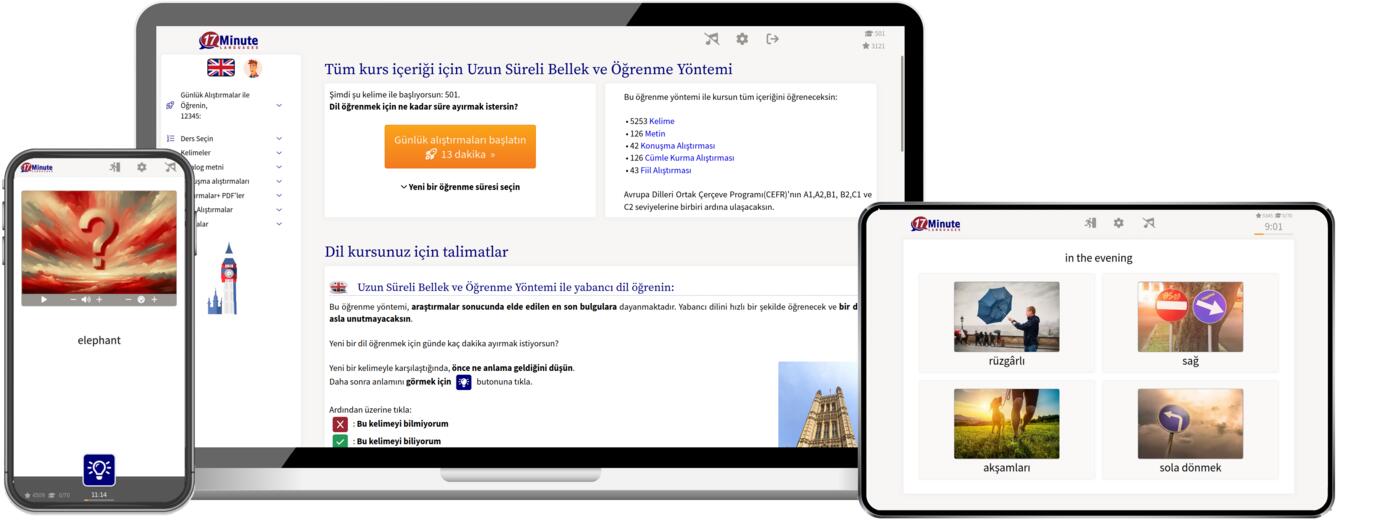The width and height of the screenshot is (1400, 532).
Task: Open the Konuşma Alıştırması link
Action: [680, 146]
